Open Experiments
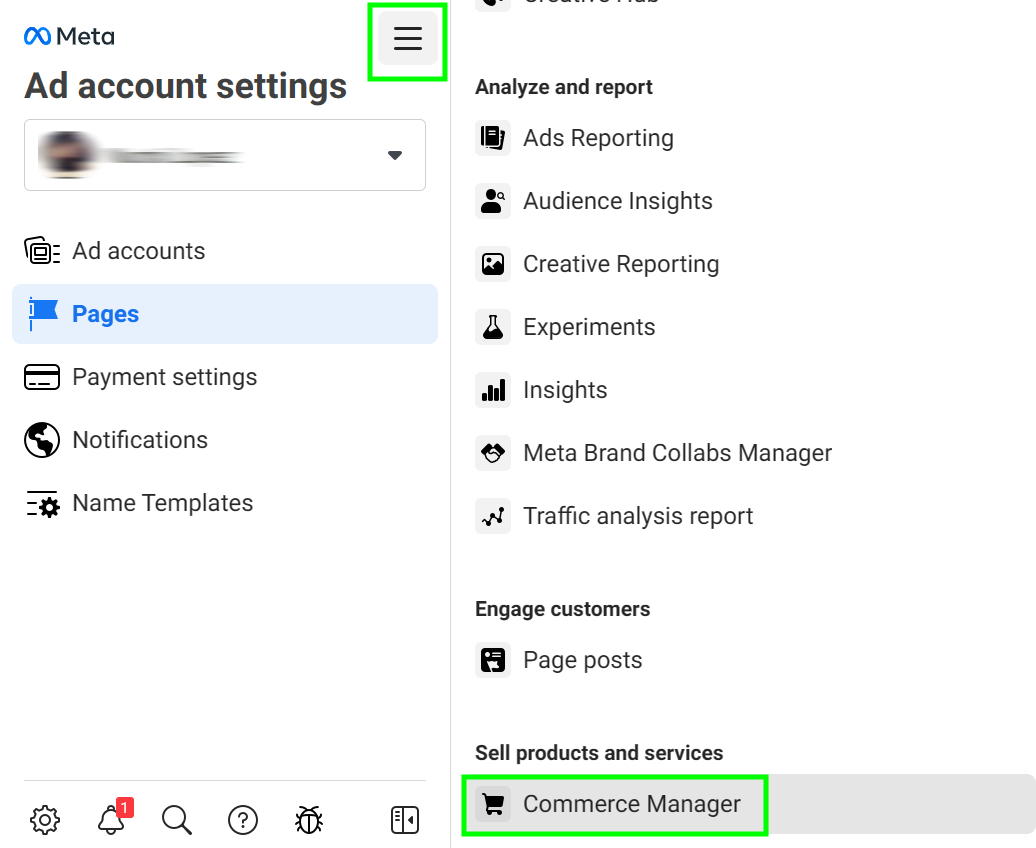This screenshot has height=848, width=1036. (x=589, y=327)
